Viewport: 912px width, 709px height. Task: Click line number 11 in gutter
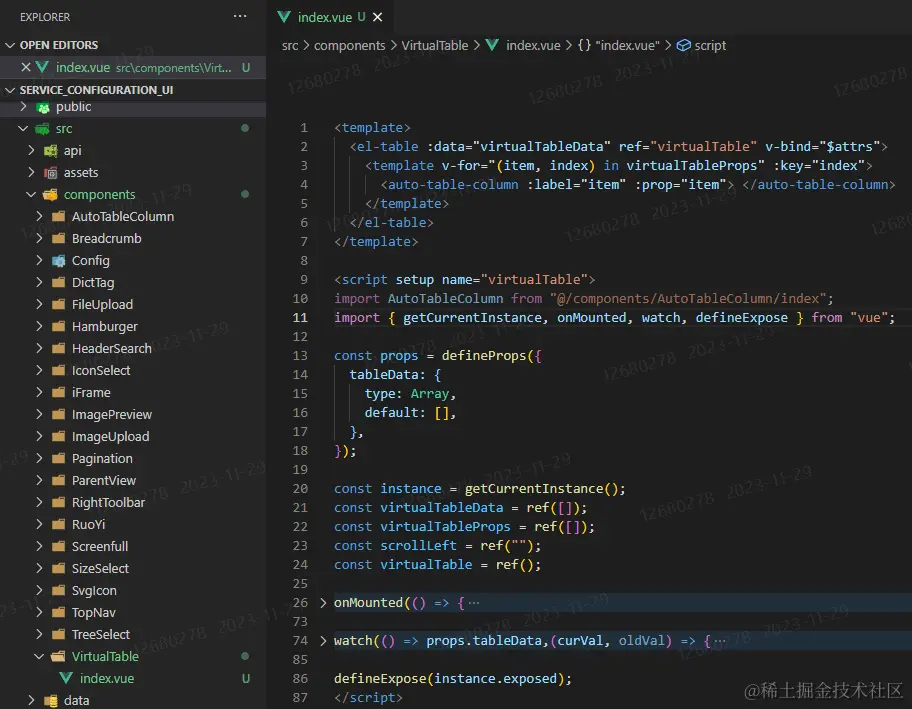tap(300, 318)
